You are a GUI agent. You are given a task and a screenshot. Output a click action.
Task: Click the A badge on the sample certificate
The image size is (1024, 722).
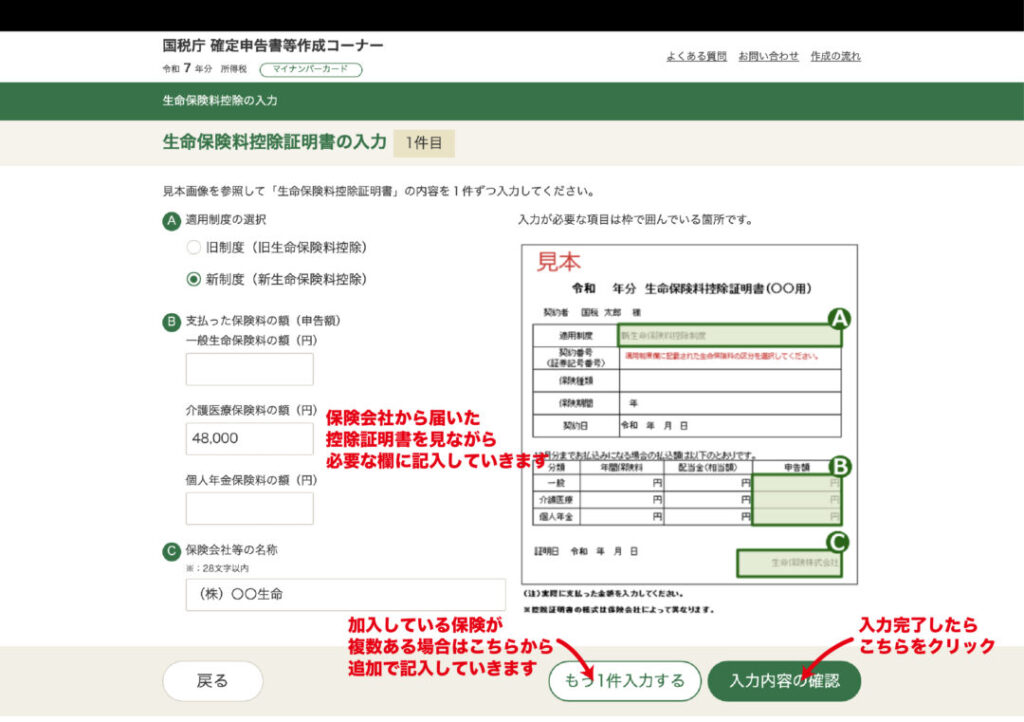pos(839,318)
